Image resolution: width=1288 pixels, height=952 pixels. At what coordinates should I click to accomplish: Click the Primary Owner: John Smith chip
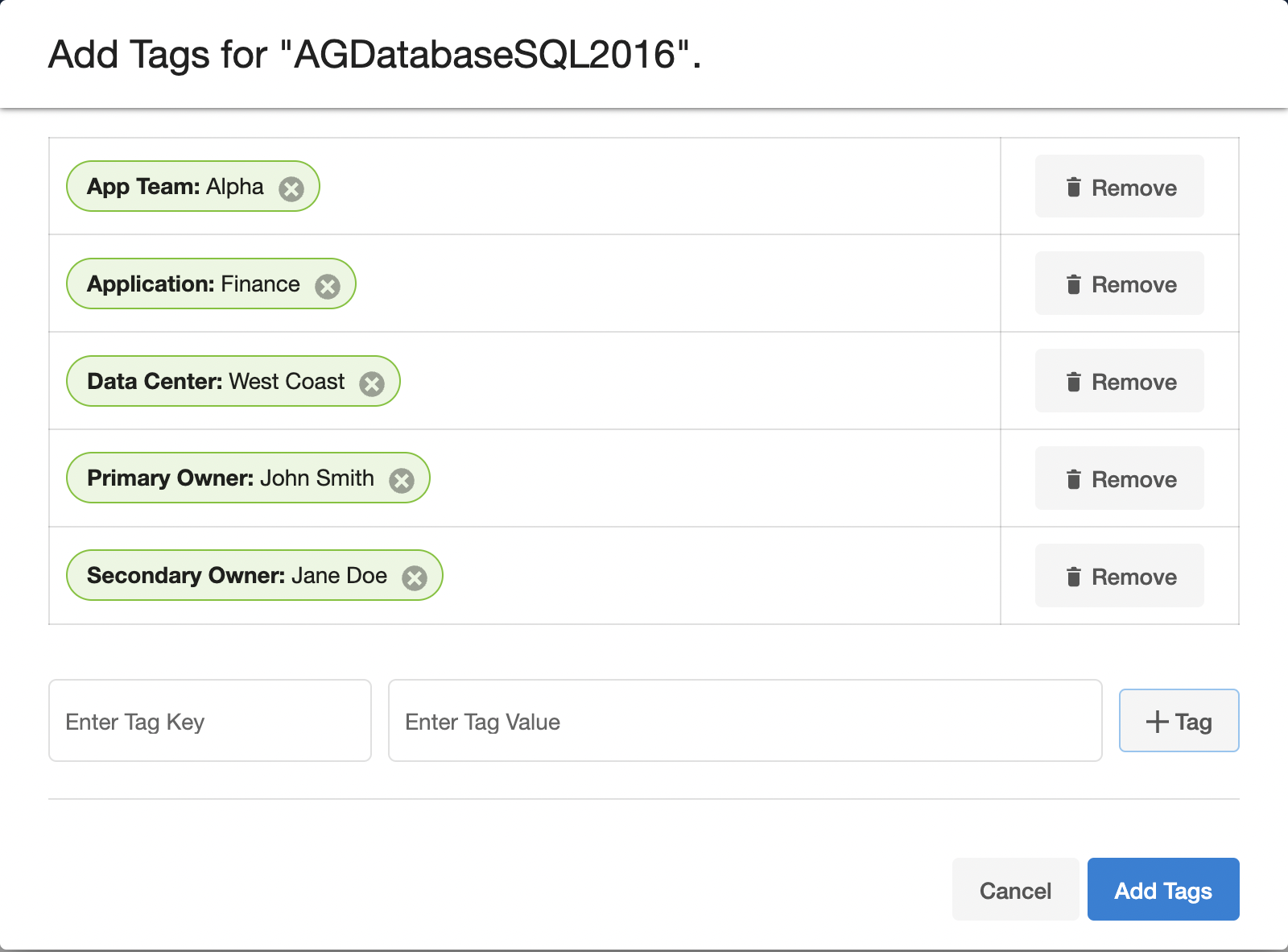(x=230, y=478)
